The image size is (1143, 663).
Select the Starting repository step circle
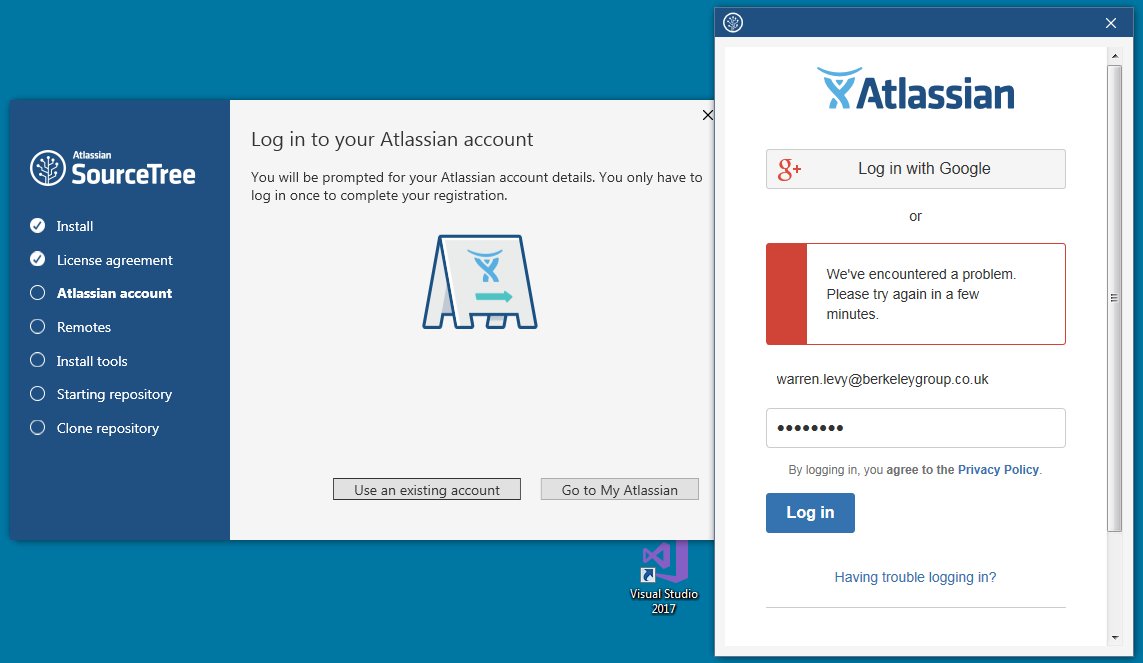click(37, 393)
